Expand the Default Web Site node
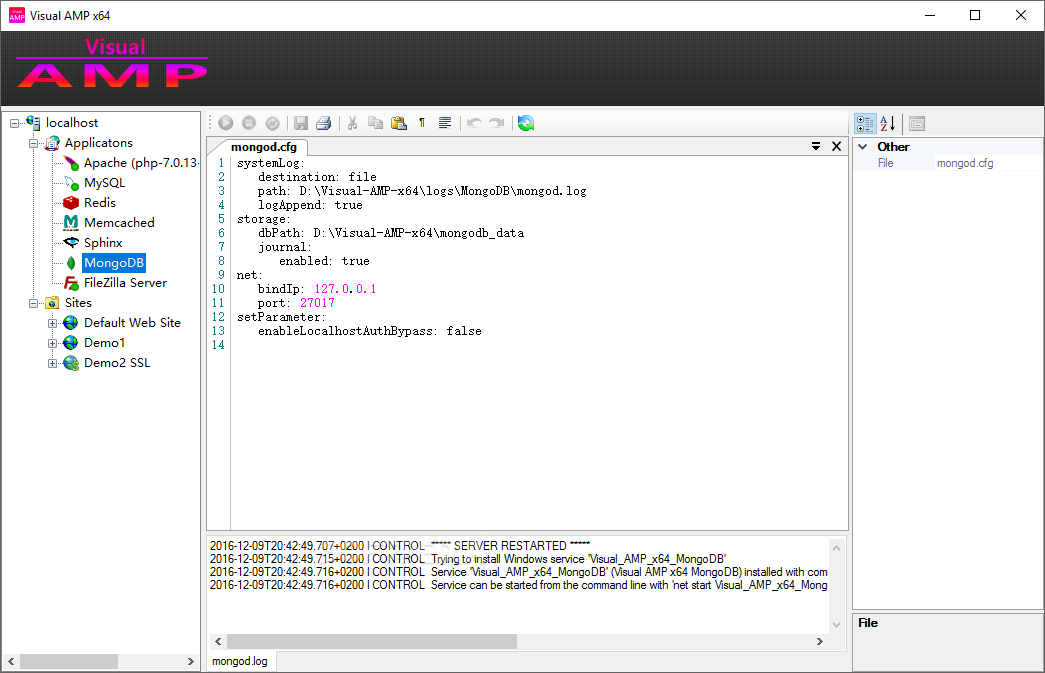The image size is (1045, 673). pos(53,323)
